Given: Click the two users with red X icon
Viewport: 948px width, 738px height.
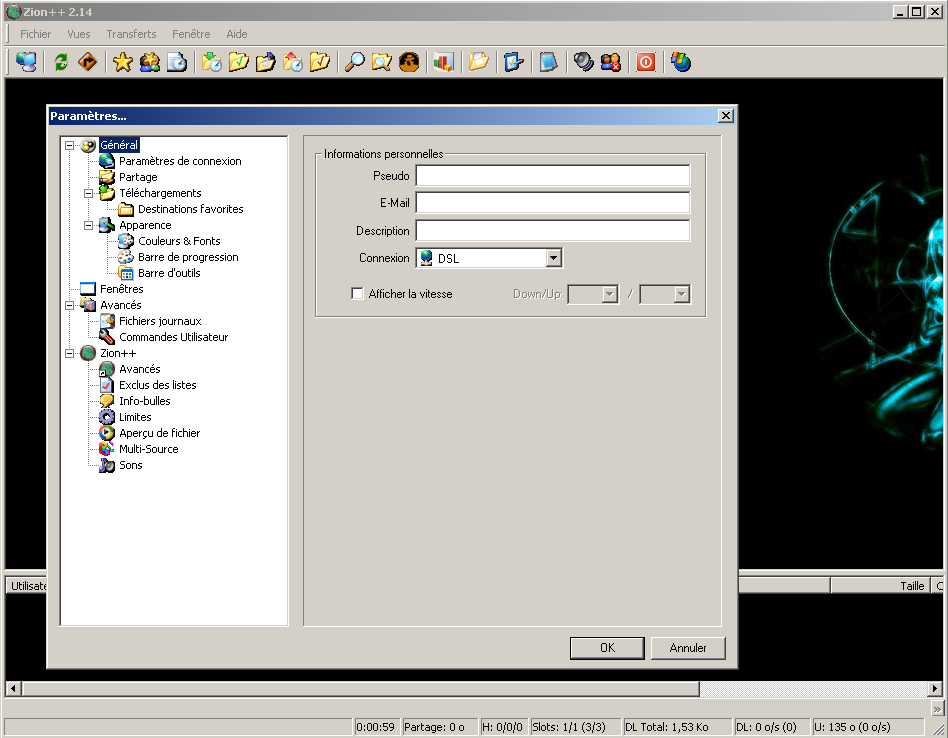Looking at the screenshot, I should [611, 62].
